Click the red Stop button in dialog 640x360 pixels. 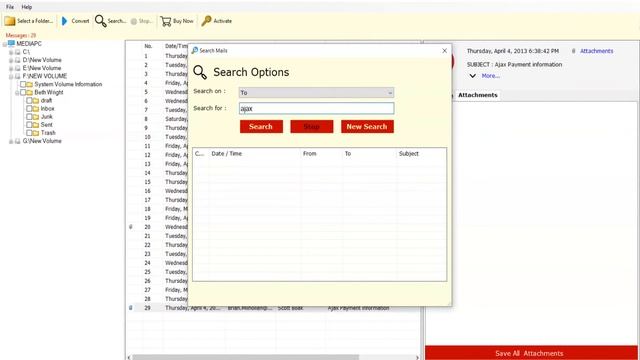pos(312,127)
